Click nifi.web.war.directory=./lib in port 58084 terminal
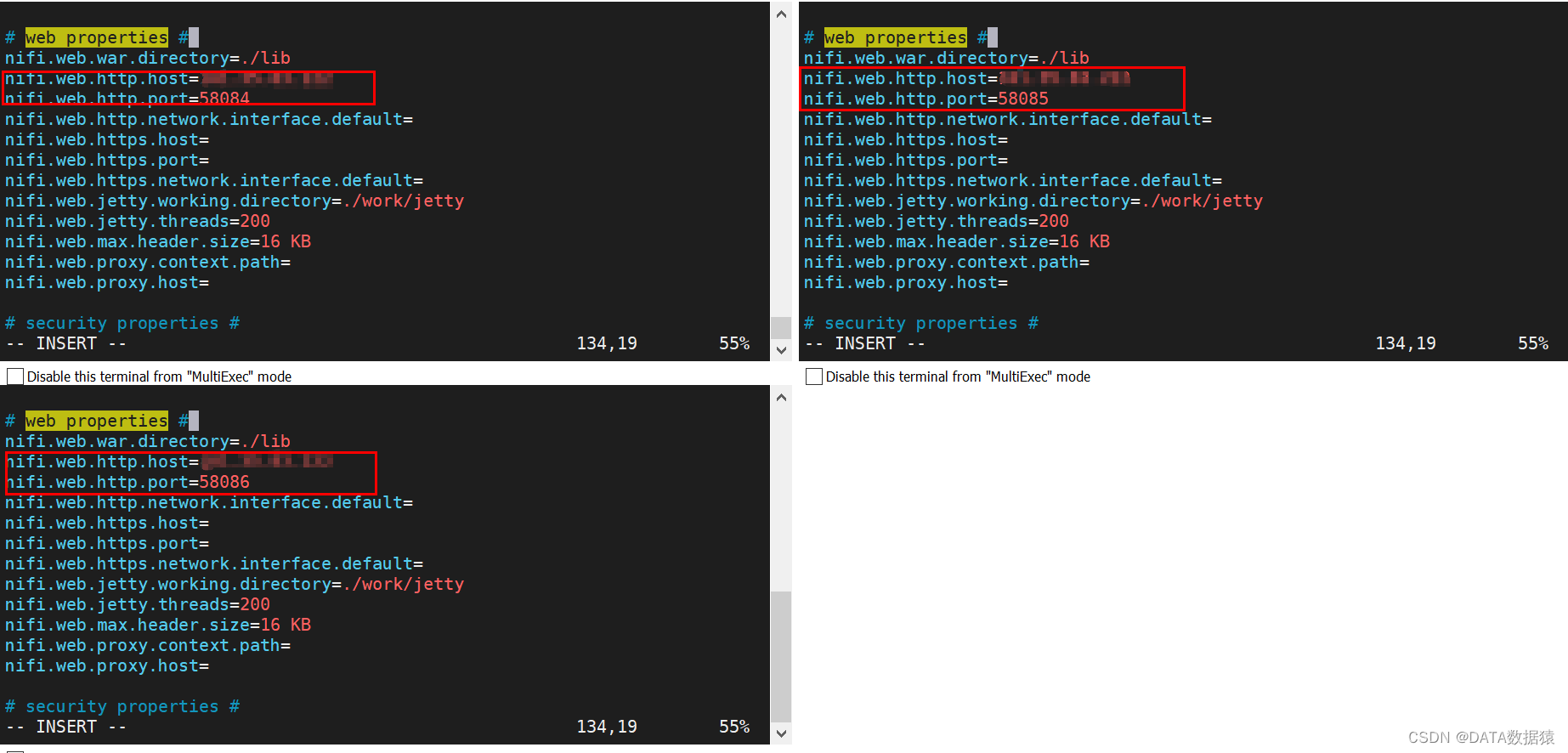Viewport: 1568px width, 753px height. click(x=148, y=58)
